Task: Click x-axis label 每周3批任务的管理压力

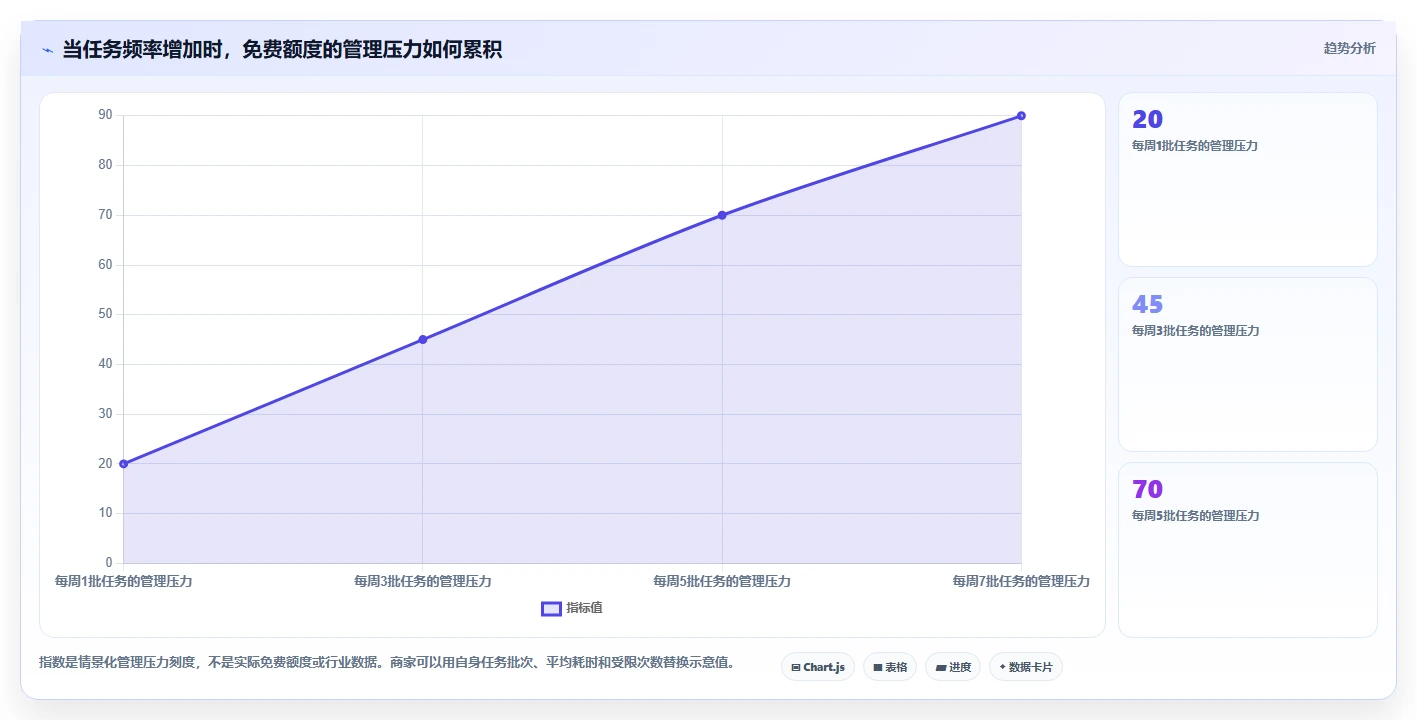Action: 422,581
